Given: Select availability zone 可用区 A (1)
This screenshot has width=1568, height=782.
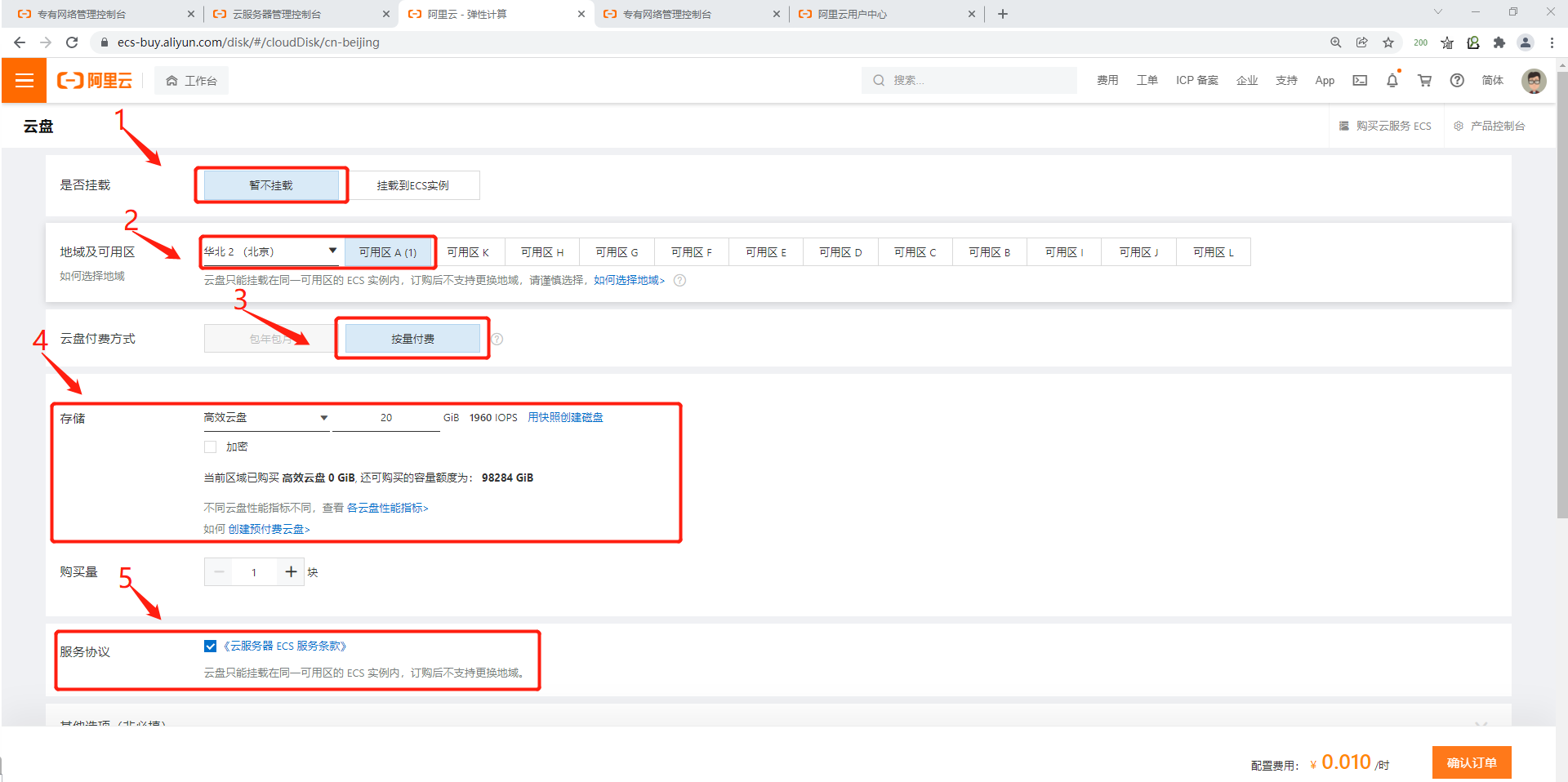Looking at the screenshot, I should (388, 252).
